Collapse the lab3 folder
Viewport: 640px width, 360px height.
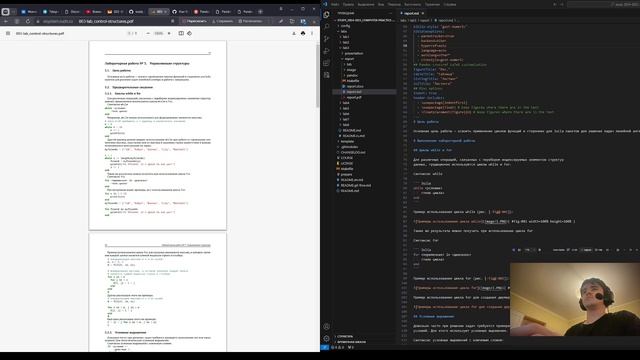pos(346,48)
